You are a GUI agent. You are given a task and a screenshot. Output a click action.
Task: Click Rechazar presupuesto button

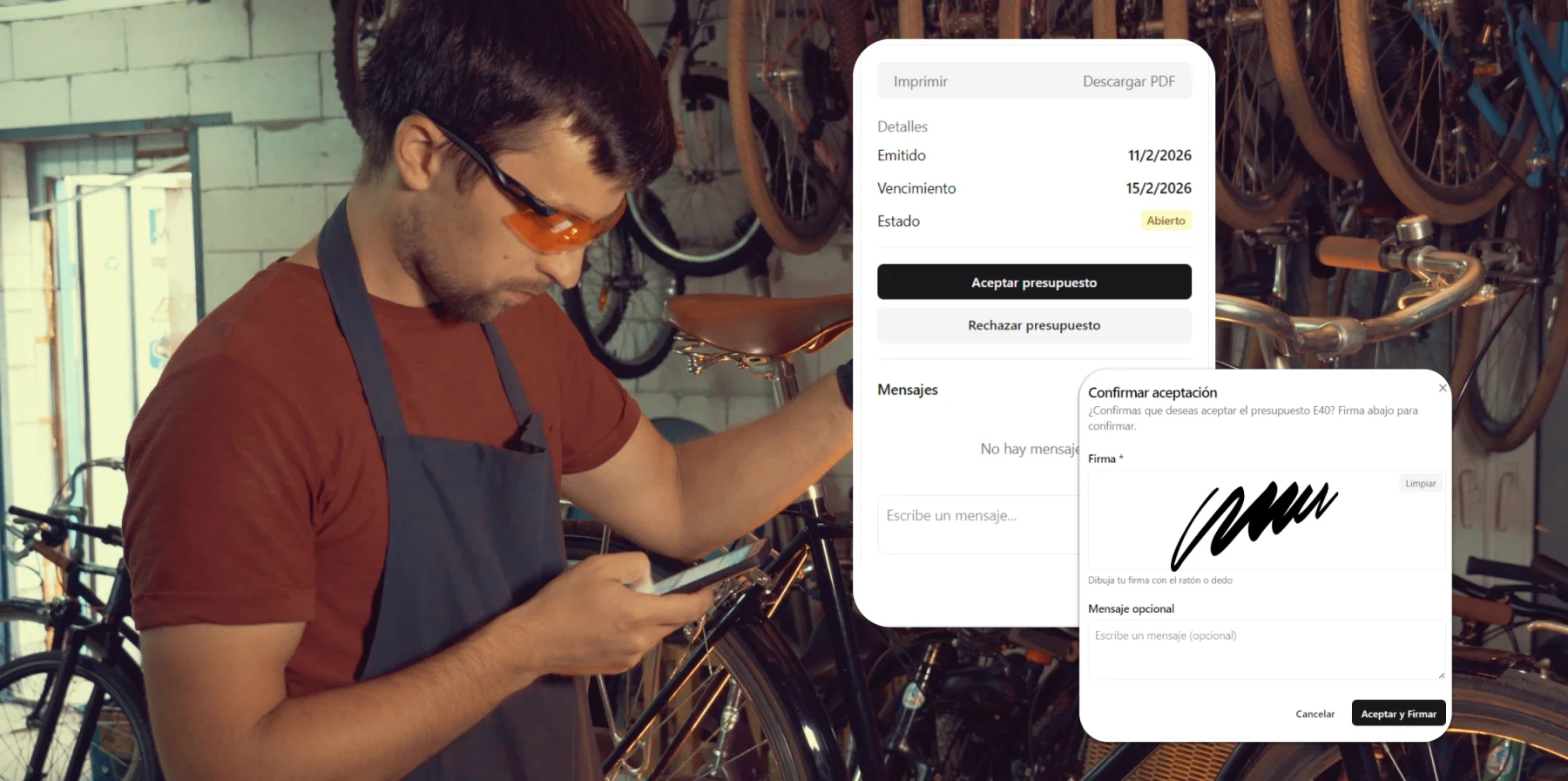point(1034,325)
